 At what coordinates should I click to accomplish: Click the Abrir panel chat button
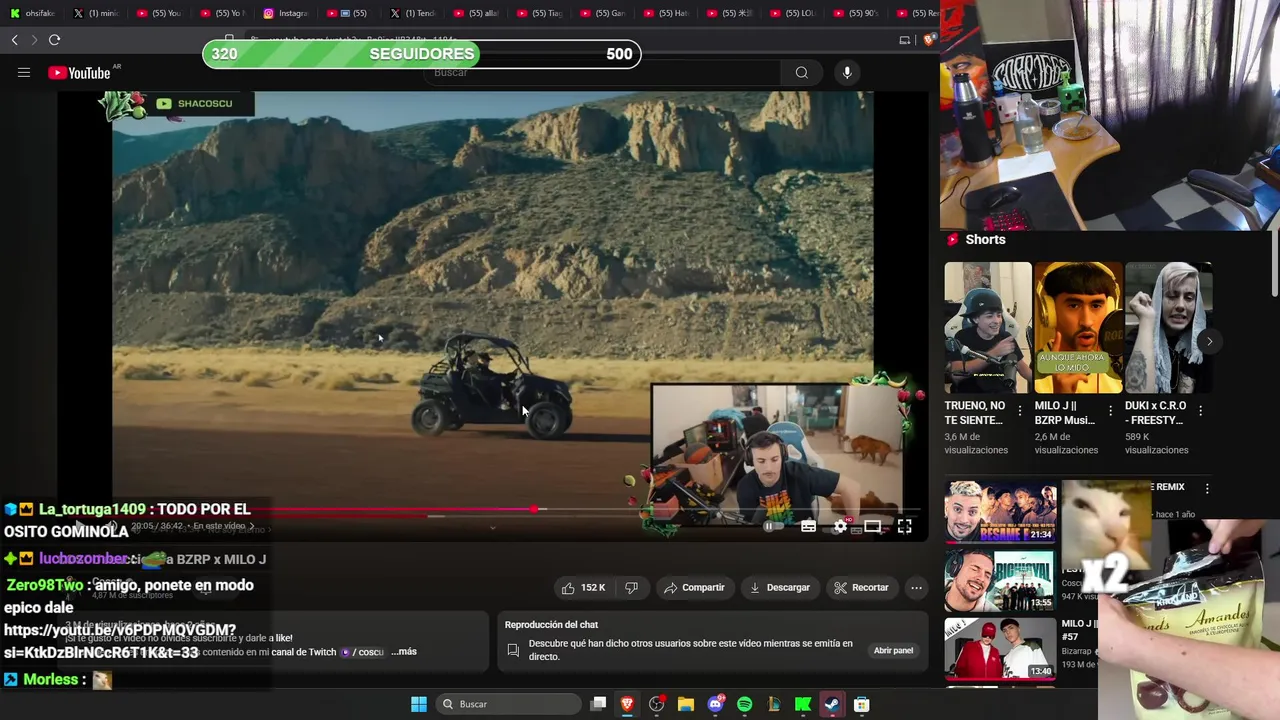[893, 650]
